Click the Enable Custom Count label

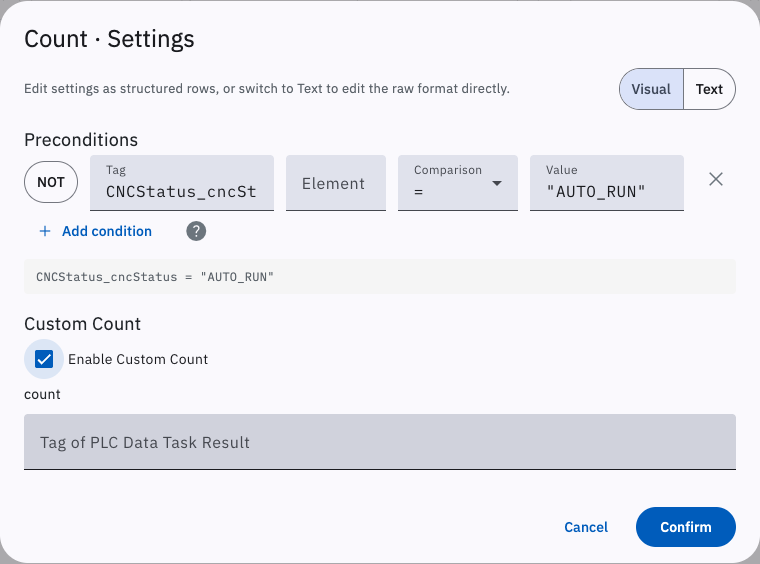(138, 359)
